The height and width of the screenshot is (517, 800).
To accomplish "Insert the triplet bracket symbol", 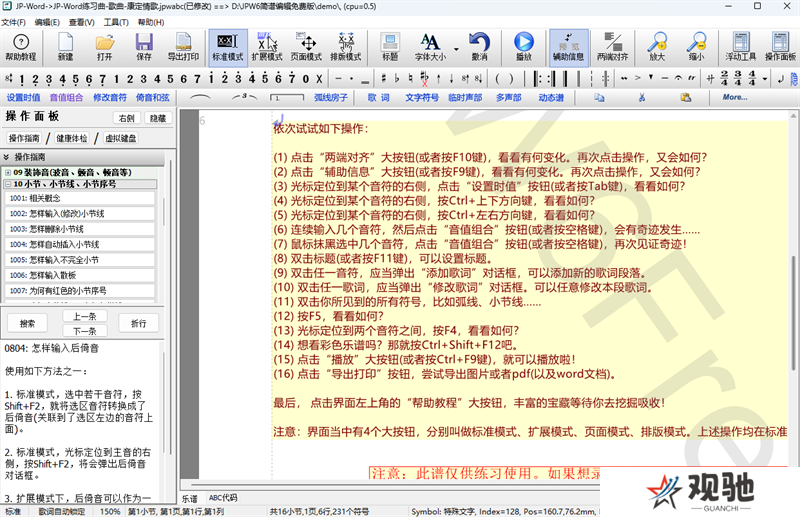I will pos(244,96).
